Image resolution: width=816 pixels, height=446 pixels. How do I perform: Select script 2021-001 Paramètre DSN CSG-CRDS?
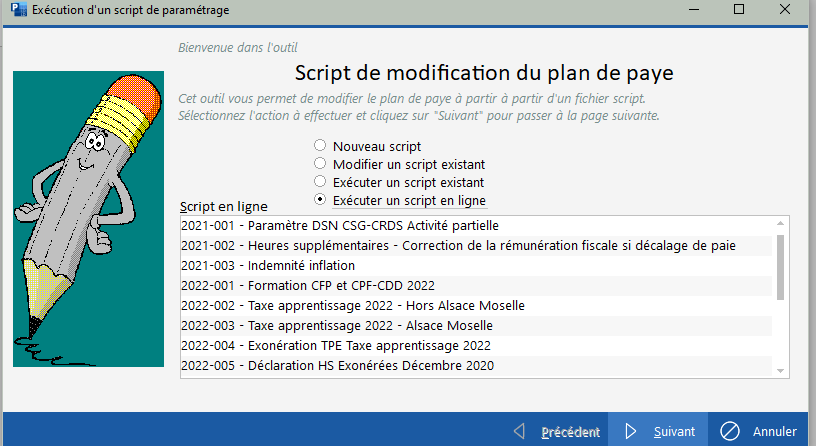point(476,225)
